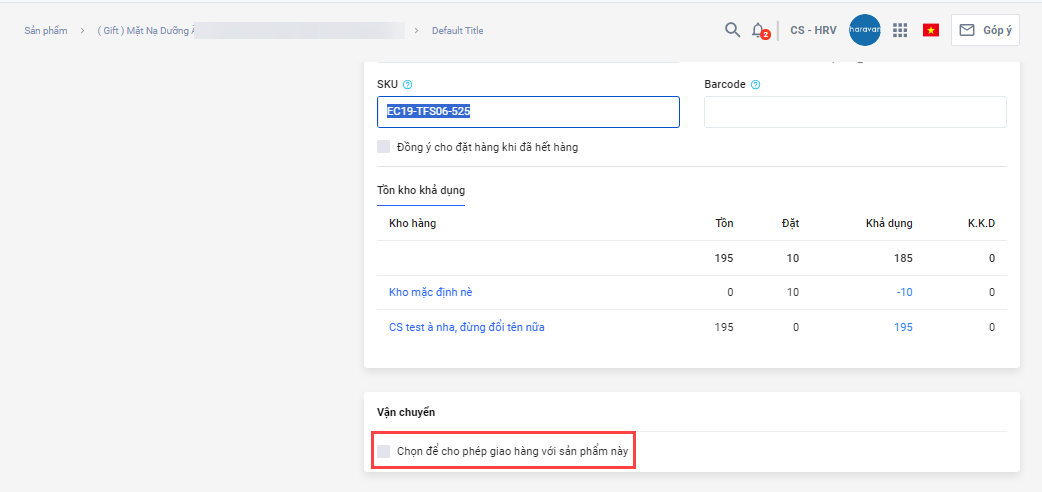Enable ordering when out of stock checkbox
The height and width of the screenshot is (492, 1042).
[384, 147]
